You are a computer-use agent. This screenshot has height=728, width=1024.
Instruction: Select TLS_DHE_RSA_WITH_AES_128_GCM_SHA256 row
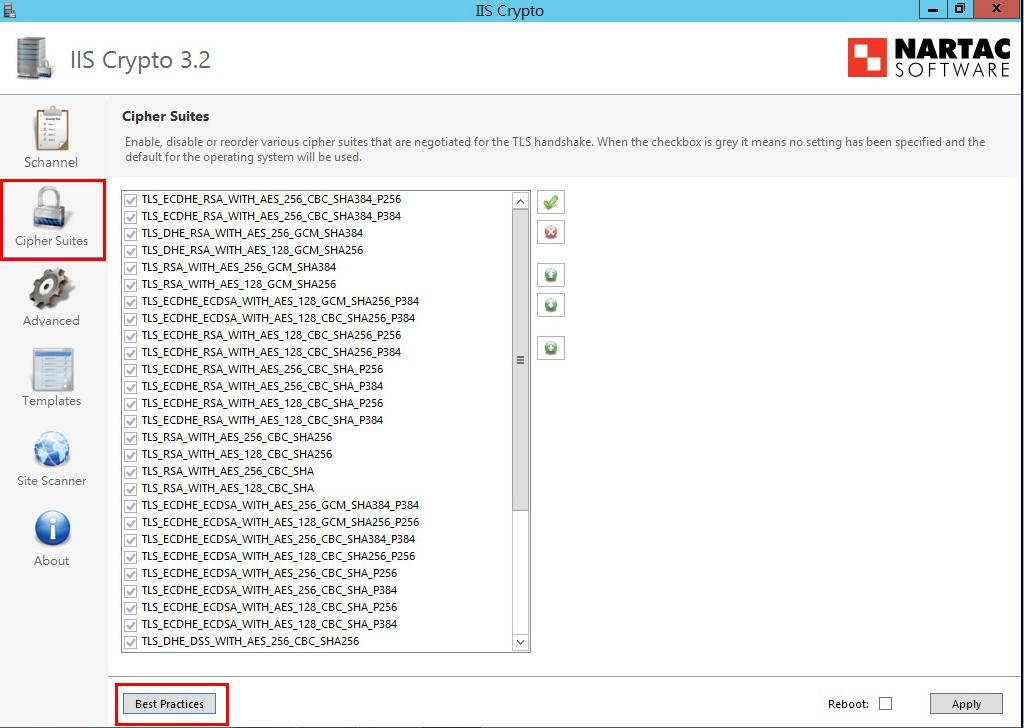(x=317, y=250)
